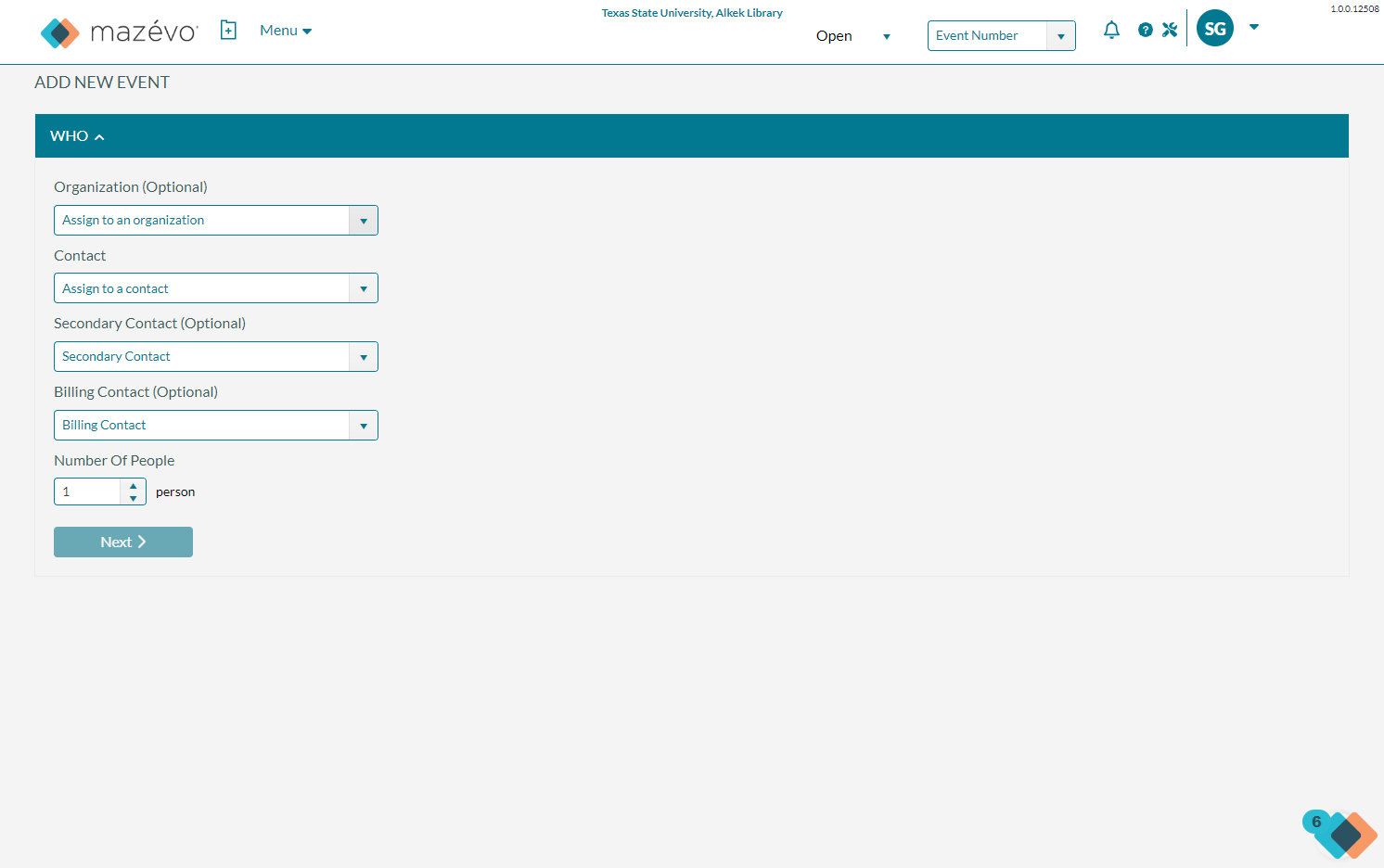
Task: Open the Billing Contact dropdown arrow
Action: [x=364, y=426]
